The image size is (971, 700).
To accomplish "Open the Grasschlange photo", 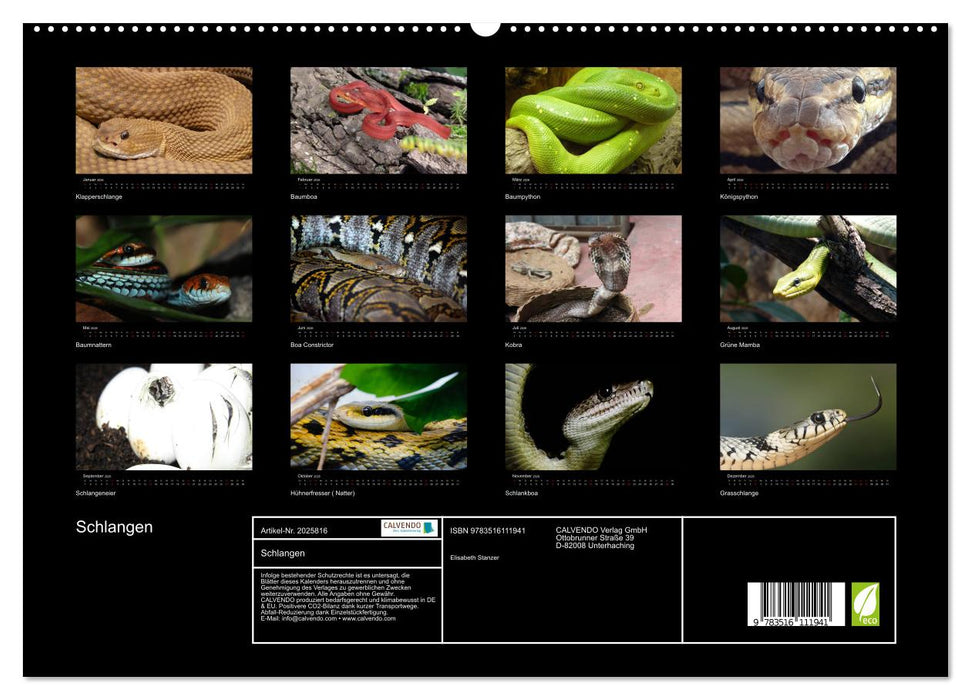I will click(808, 416).
